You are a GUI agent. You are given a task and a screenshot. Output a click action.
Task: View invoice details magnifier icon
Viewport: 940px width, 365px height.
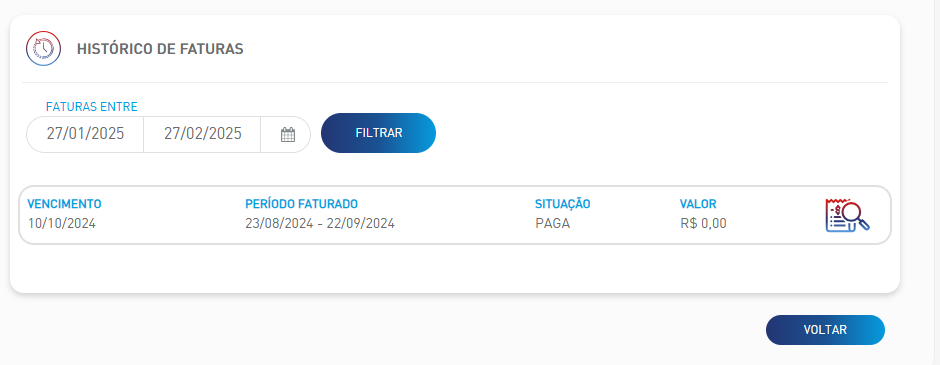point(847,215)
